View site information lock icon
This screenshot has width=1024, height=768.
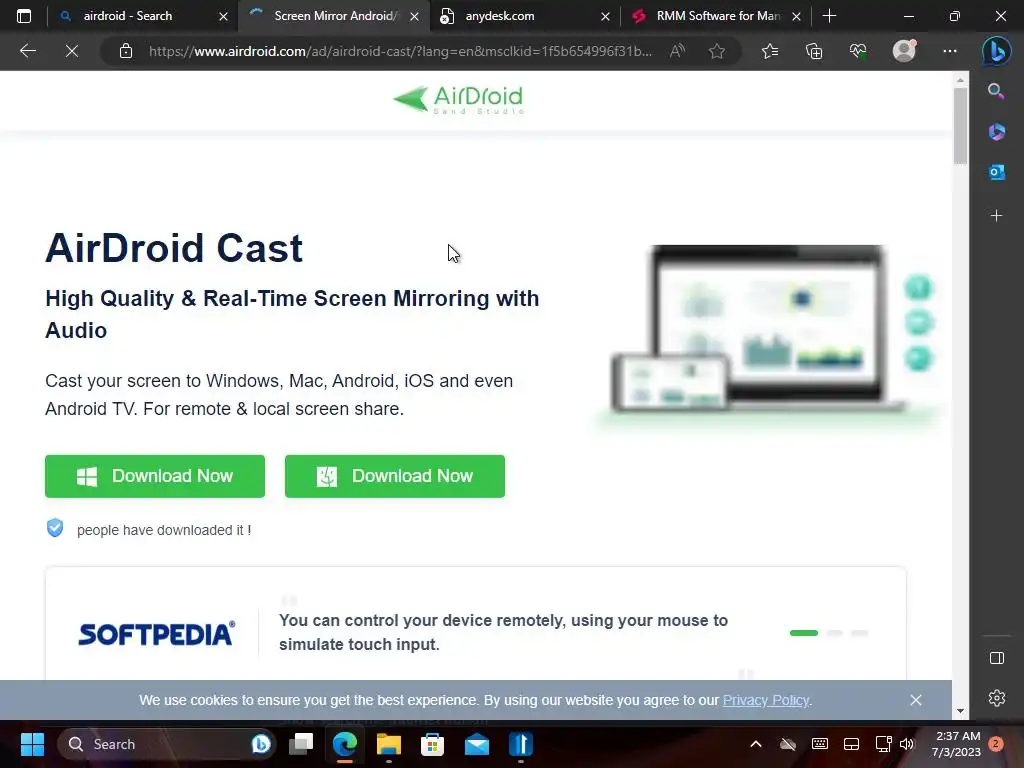pos(126,51)
